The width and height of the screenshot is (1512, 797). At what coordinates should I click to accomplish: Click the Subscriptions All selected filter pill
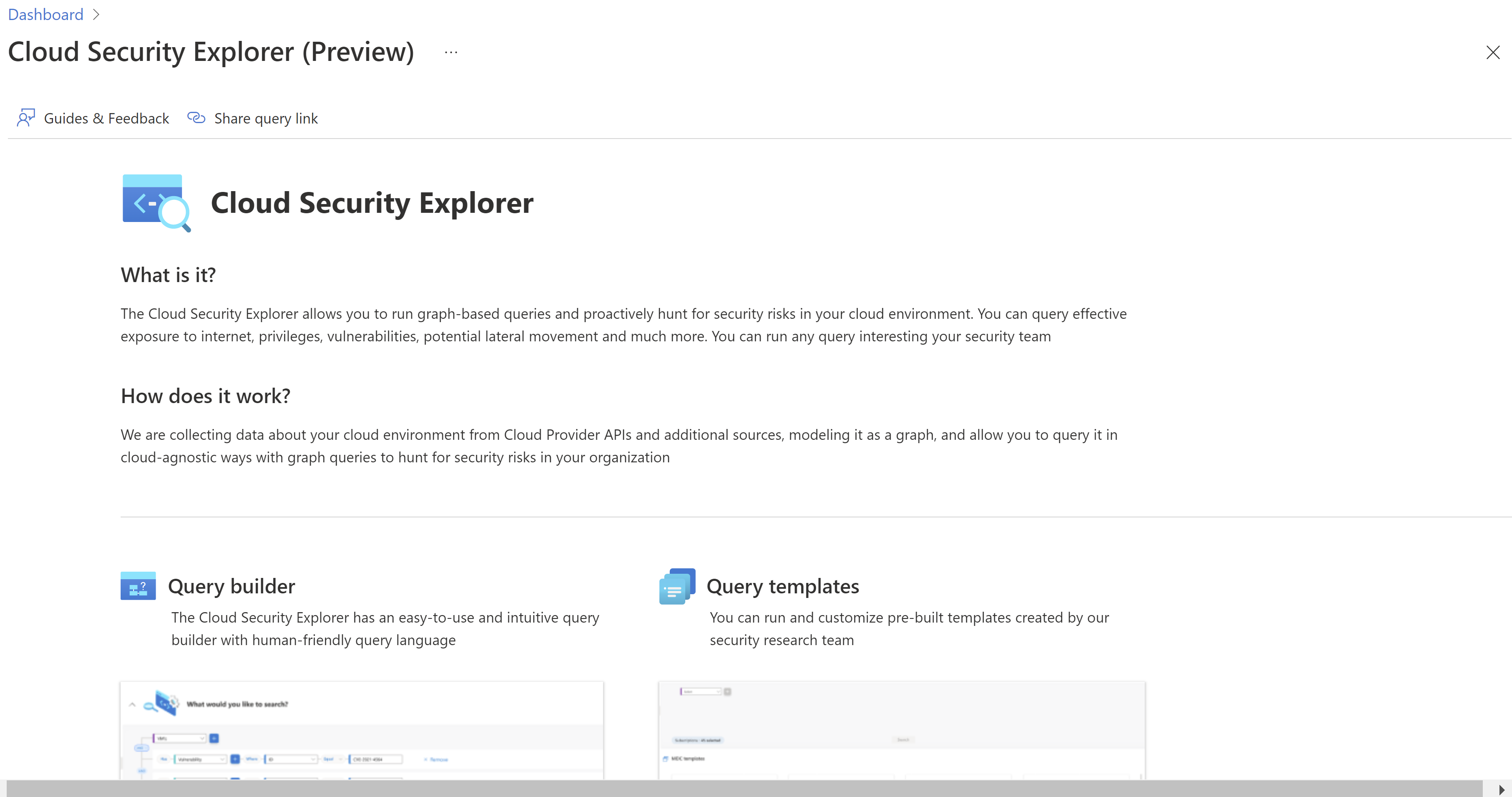(699, 740)
